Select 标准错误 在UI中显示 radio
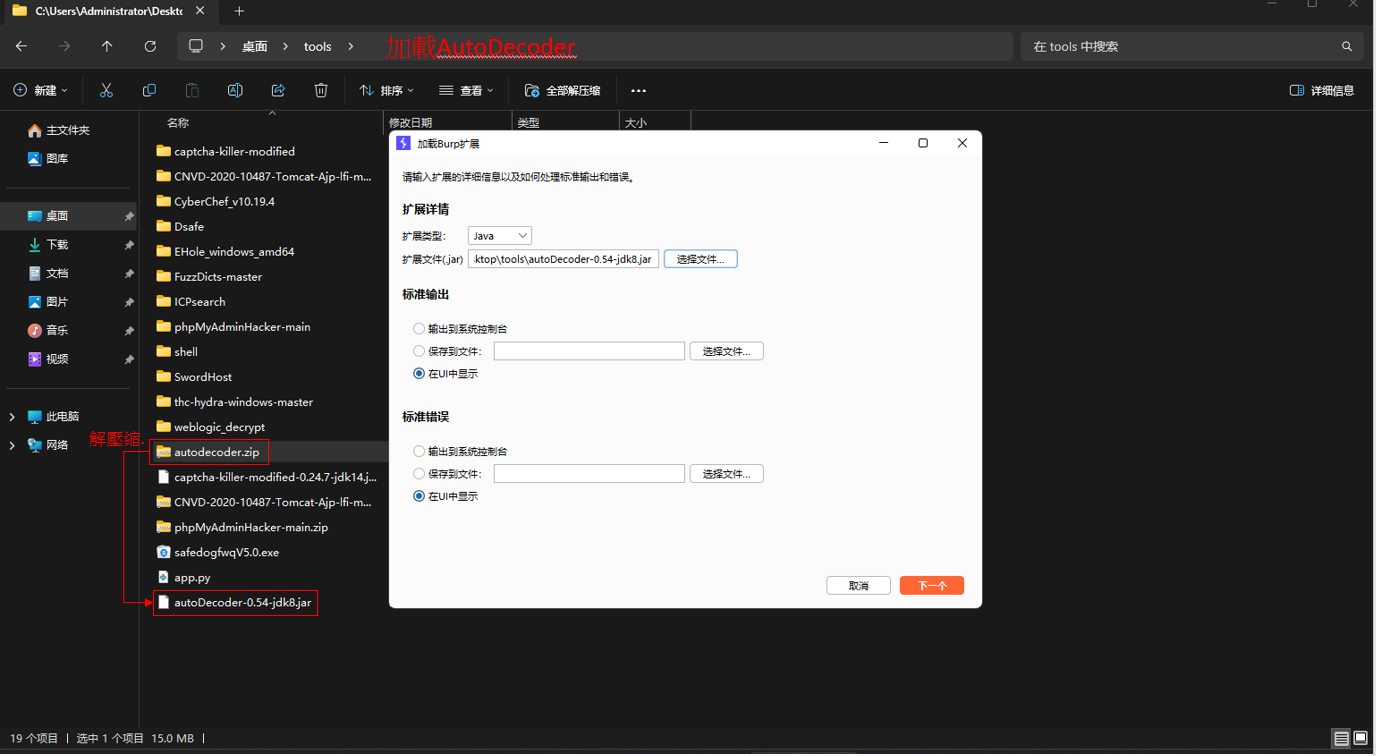The height and width of the screenshot is (756, 1376). click(x=419, y=496)
